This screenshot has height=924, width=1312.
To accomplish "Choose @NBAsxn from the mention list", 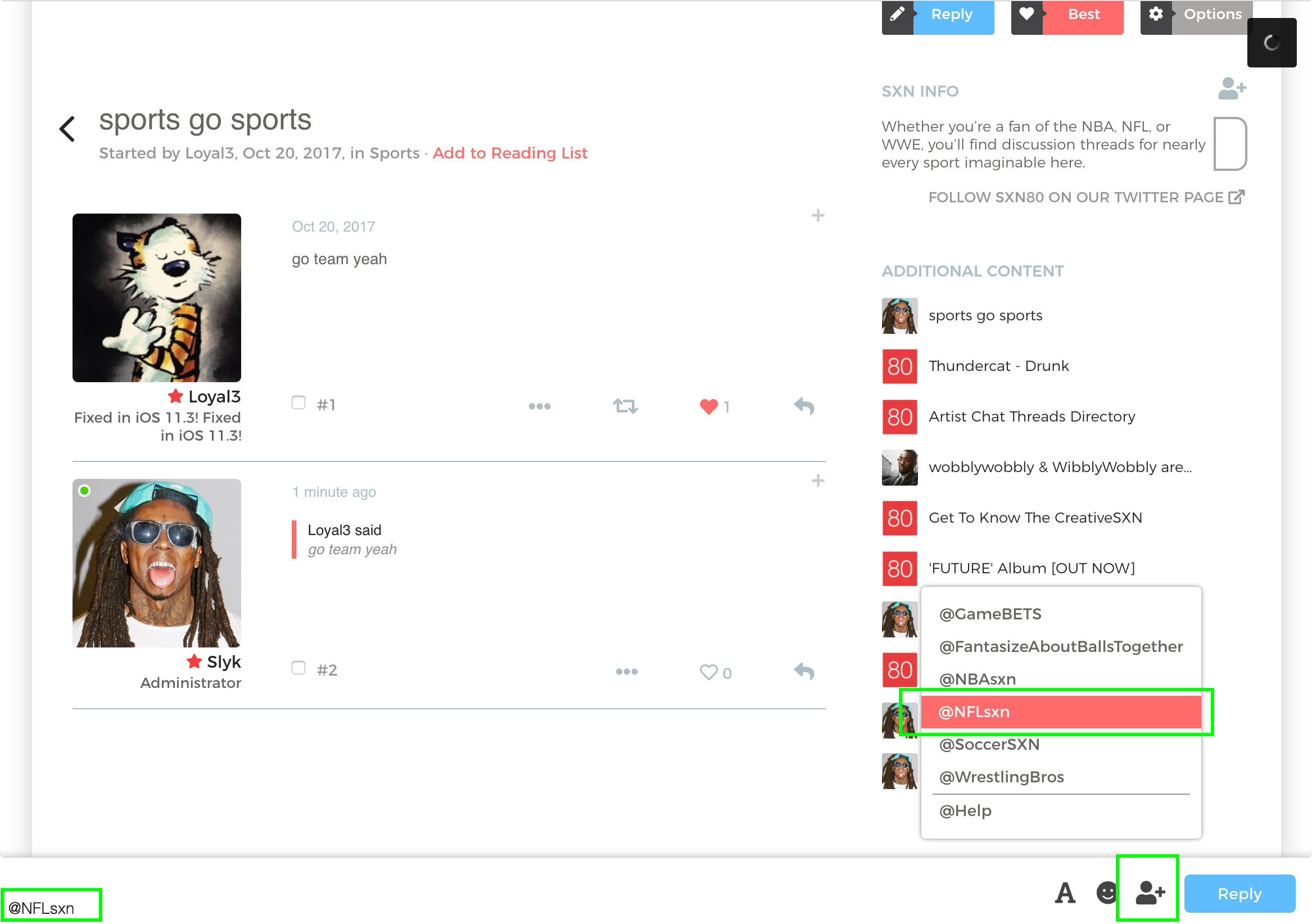I will click(1061, 679).
